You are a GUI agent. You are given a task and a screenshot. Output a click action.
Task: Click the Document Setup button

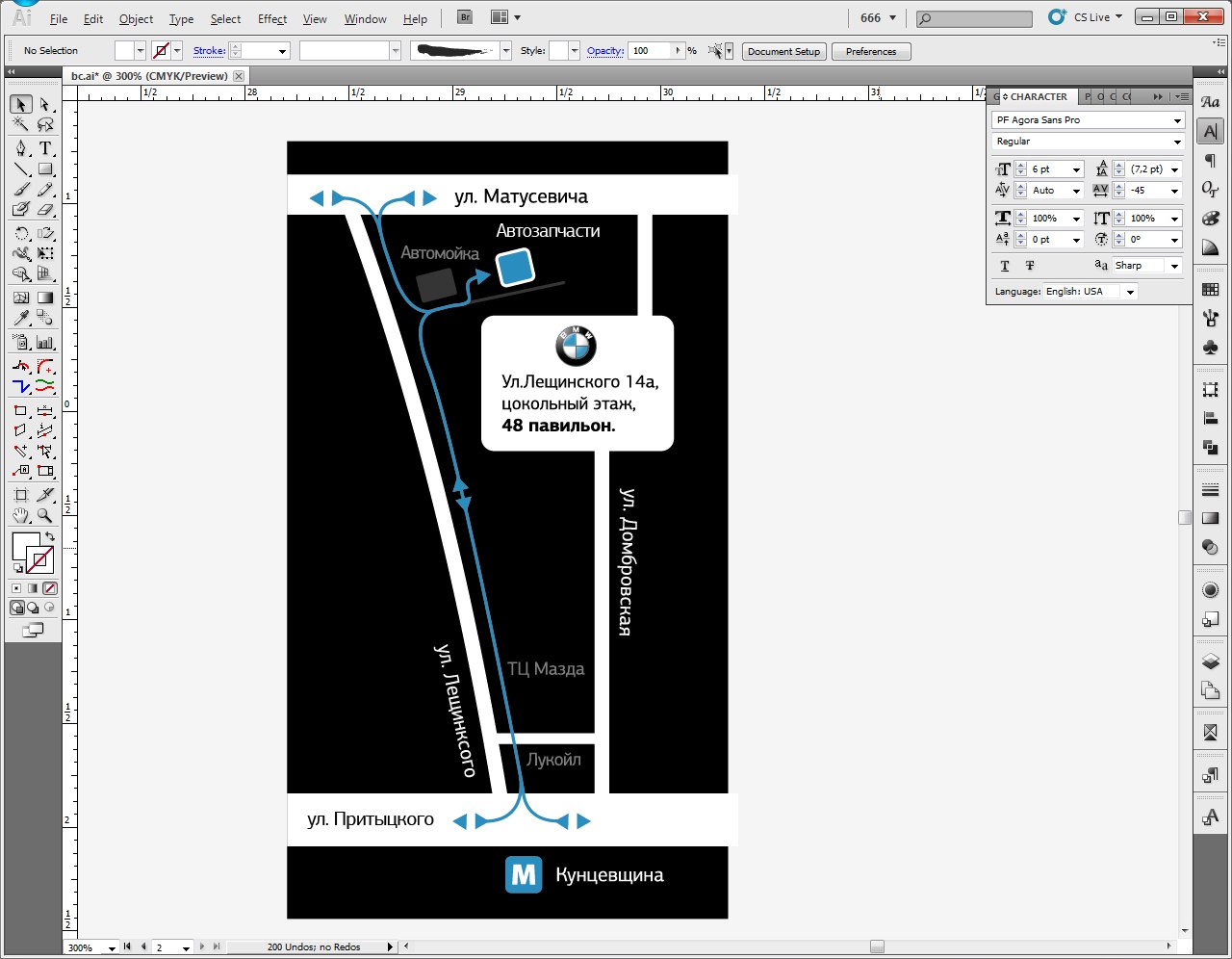[x=783, y=51]
